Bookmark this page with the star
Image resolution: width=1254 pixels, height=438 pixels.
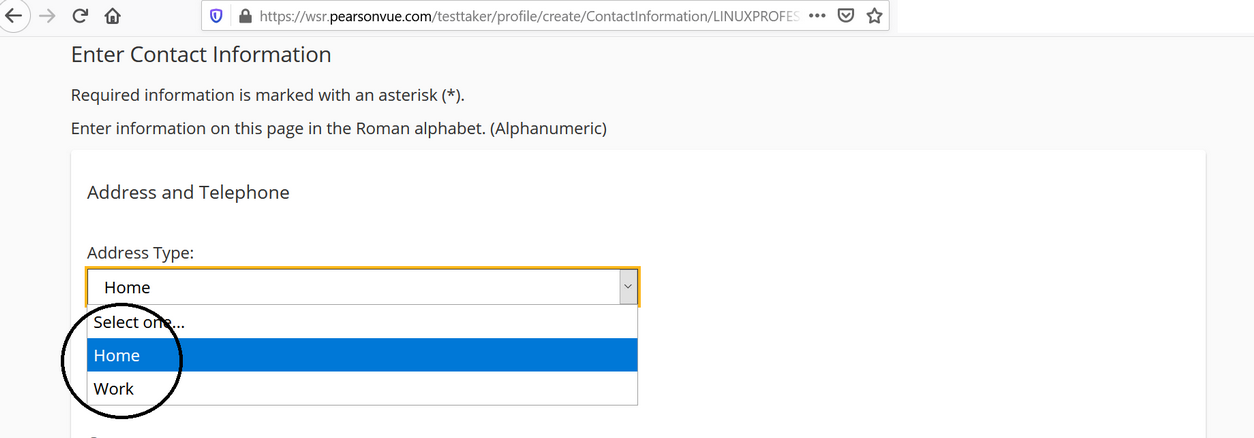click(874, 16)
